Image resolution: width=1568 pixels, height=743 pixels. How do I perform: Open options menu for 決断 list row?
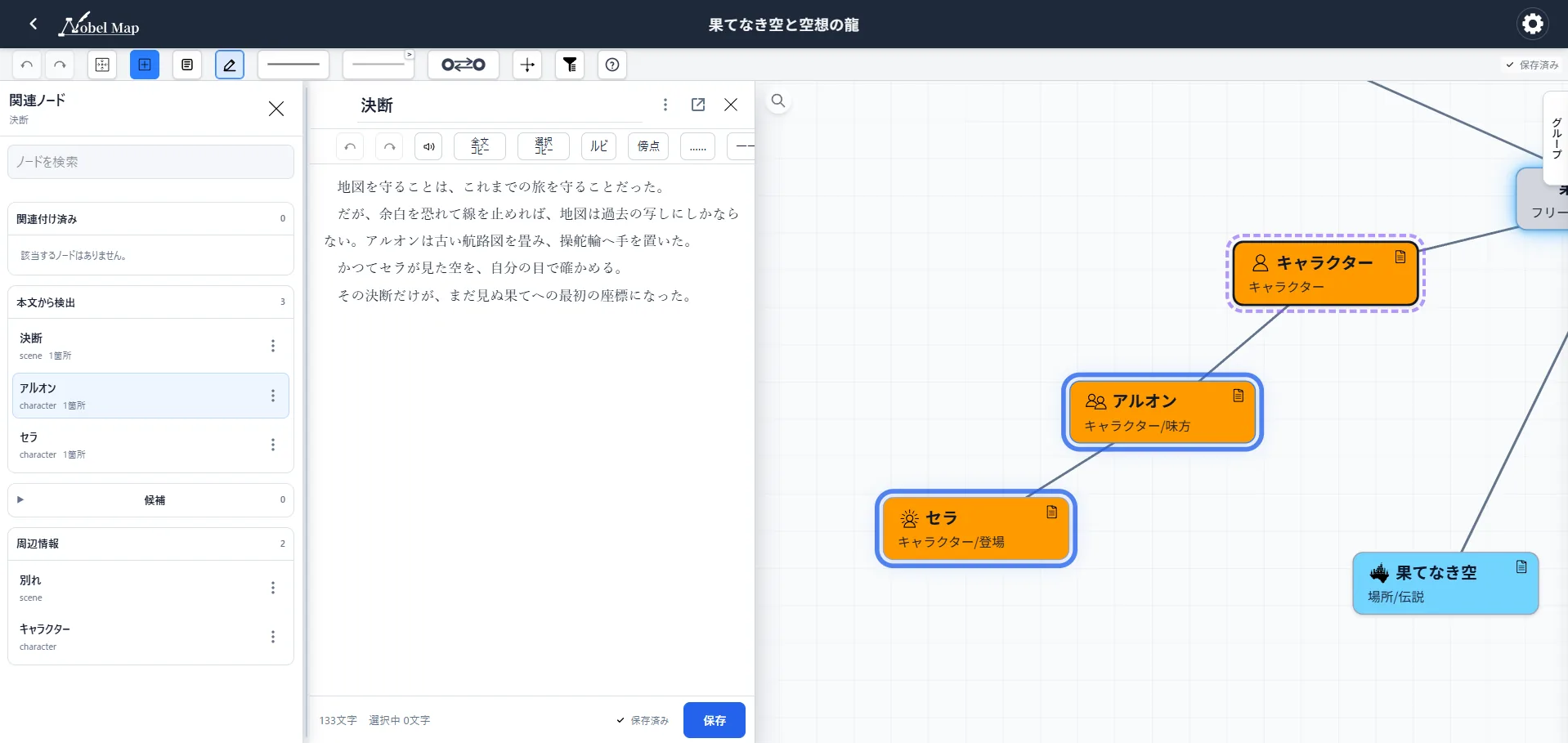(273, 346)
